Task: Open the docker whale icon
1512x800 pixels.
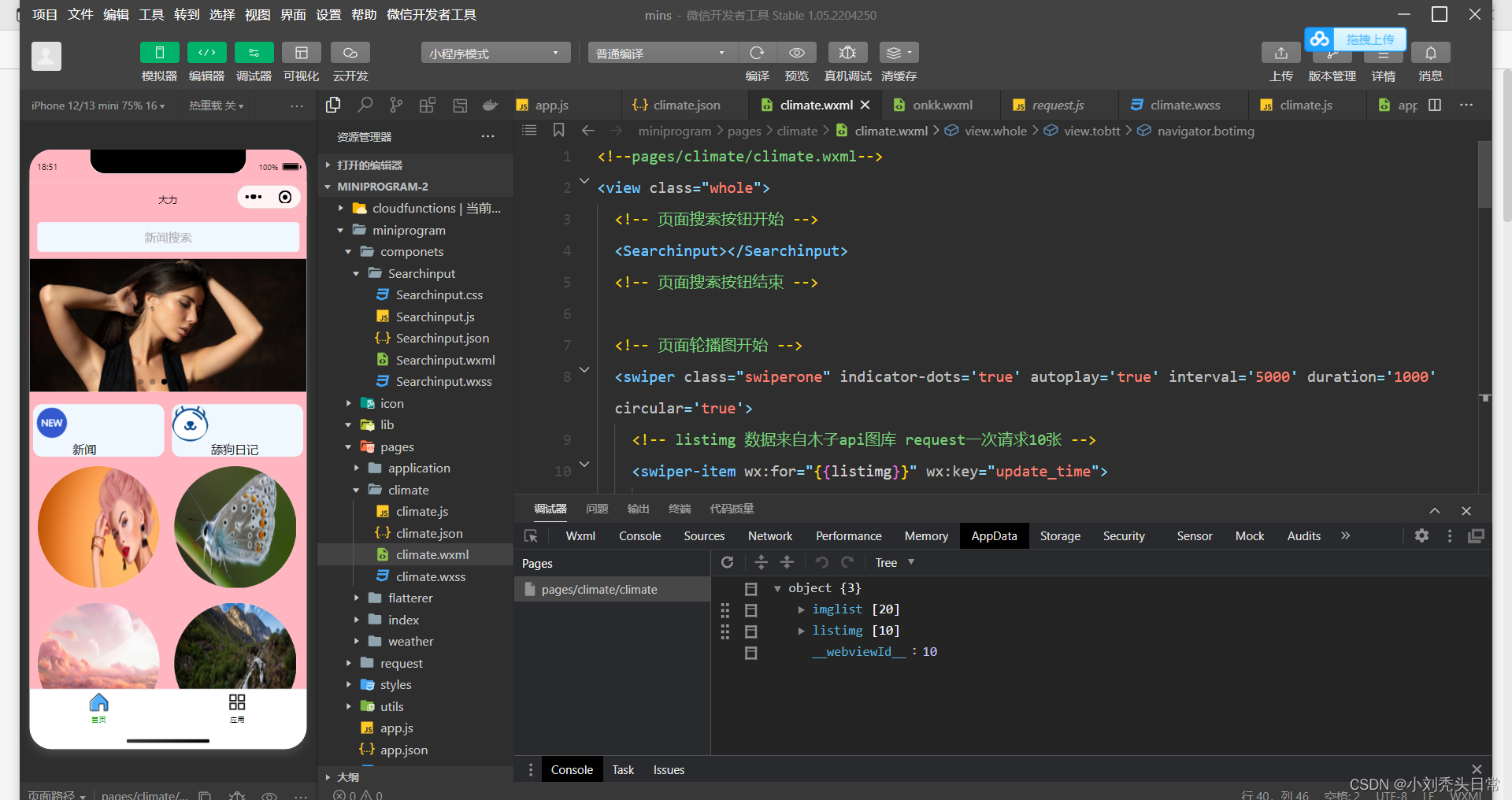Action: click(x=490, y=105)
